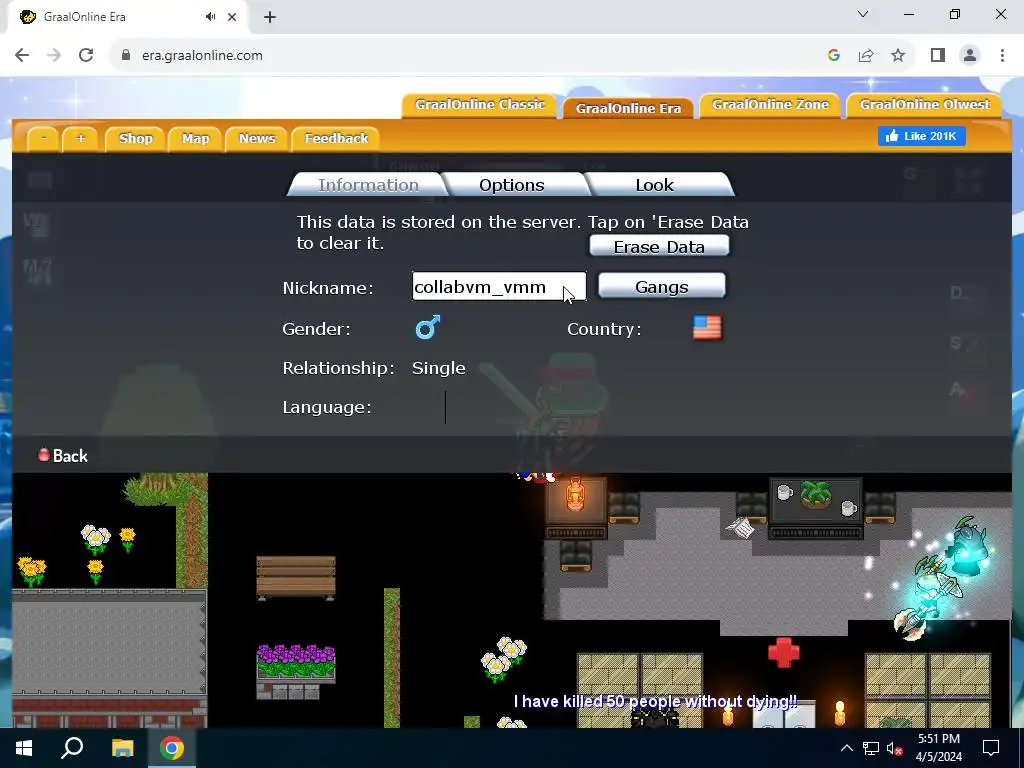Open the News button

click(257, 138)
